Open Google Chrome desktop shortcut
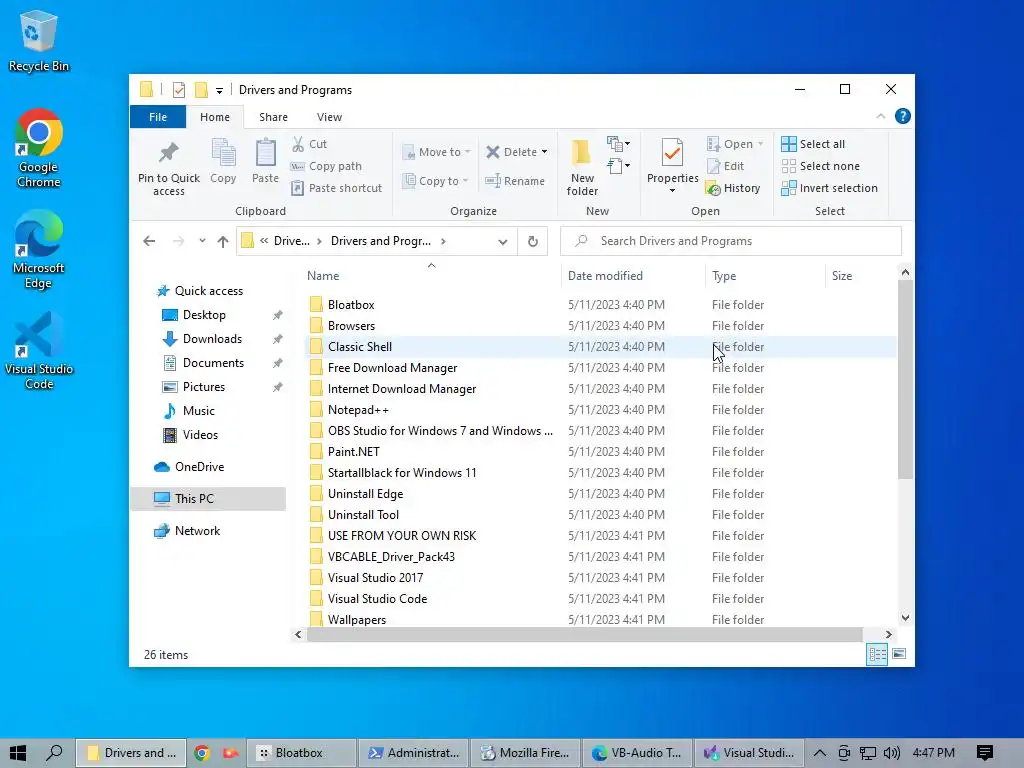 coord(39,149)
